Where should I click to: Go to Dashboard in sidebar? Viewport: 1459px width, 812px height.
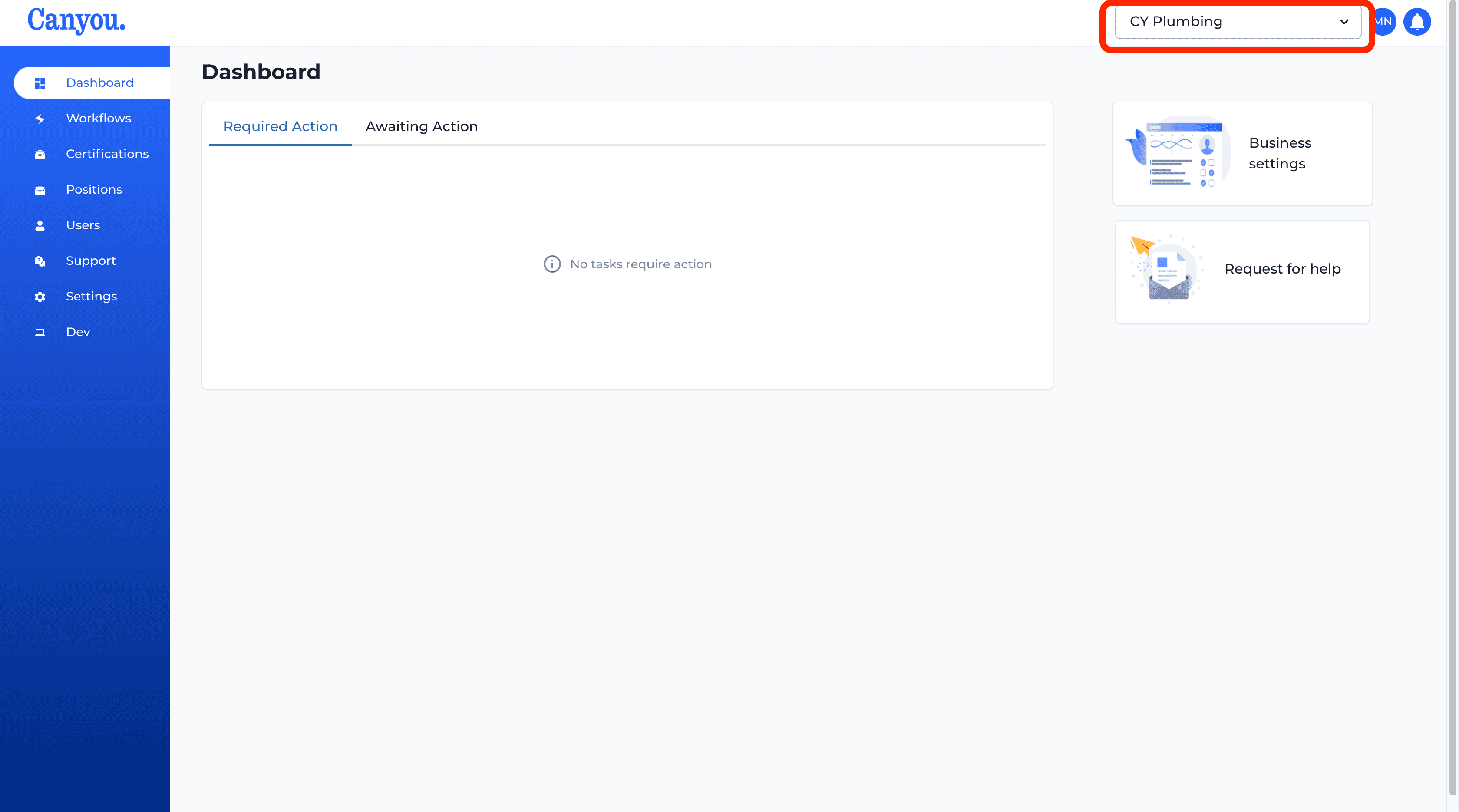point(92,83)
